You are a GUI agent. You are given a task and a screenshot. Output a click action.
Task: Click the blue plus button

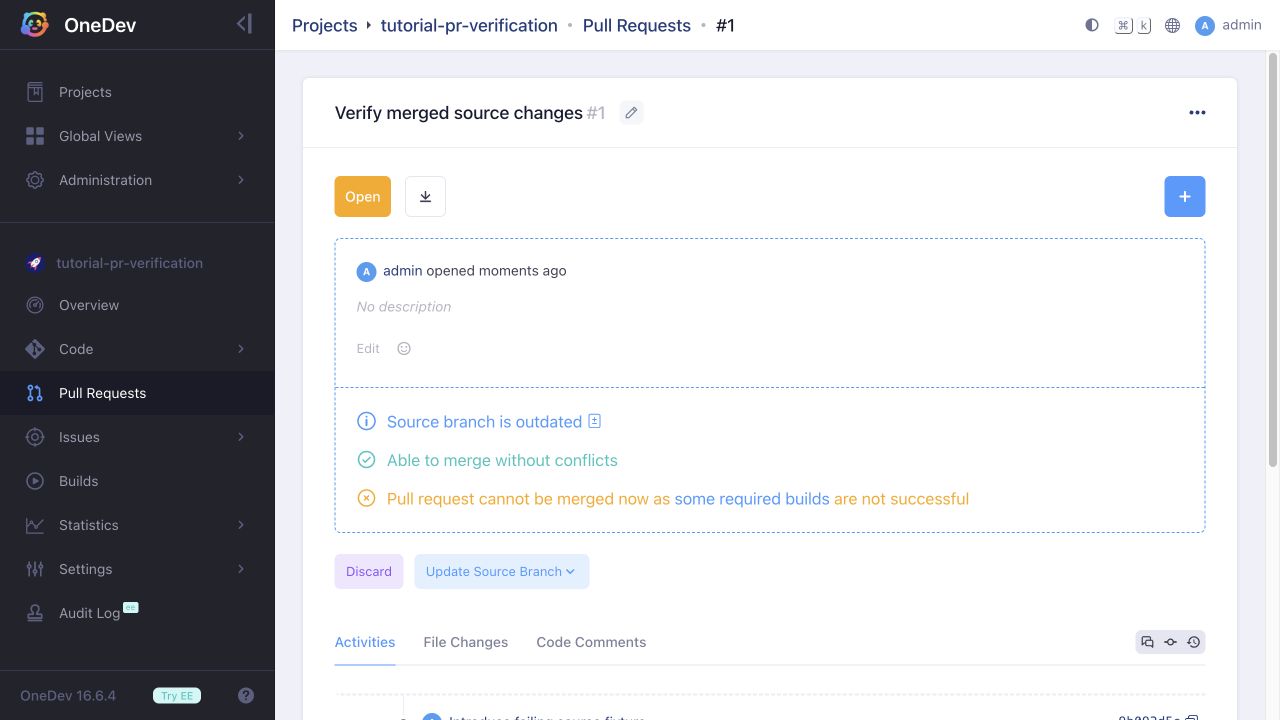(1185, 197)
